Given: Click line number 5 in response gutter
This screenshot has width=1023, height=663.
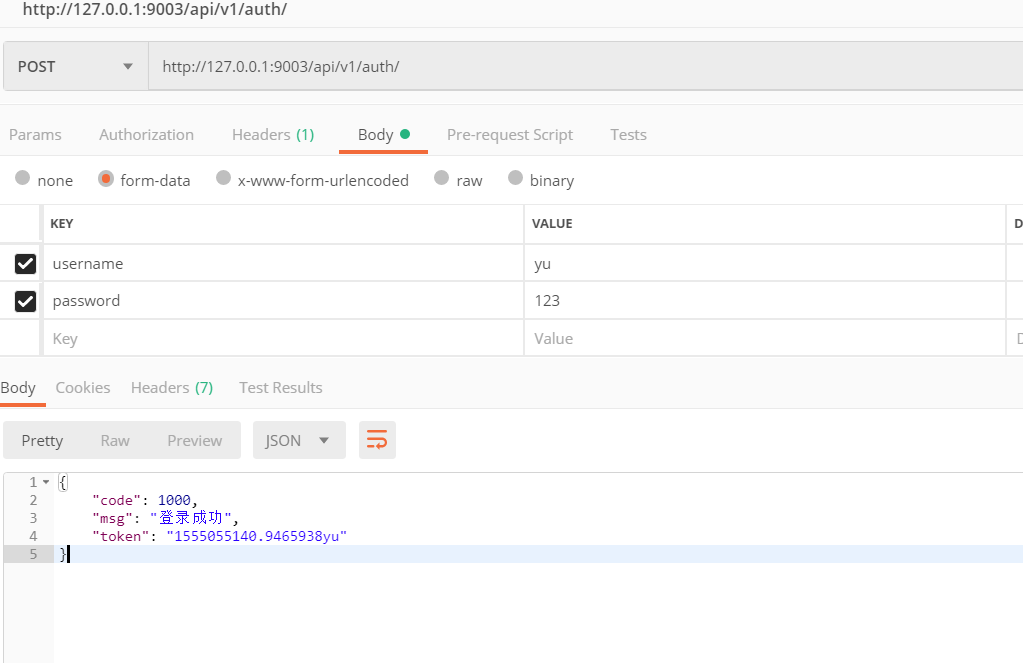Looking at the screenshot, I should point(33,554).
